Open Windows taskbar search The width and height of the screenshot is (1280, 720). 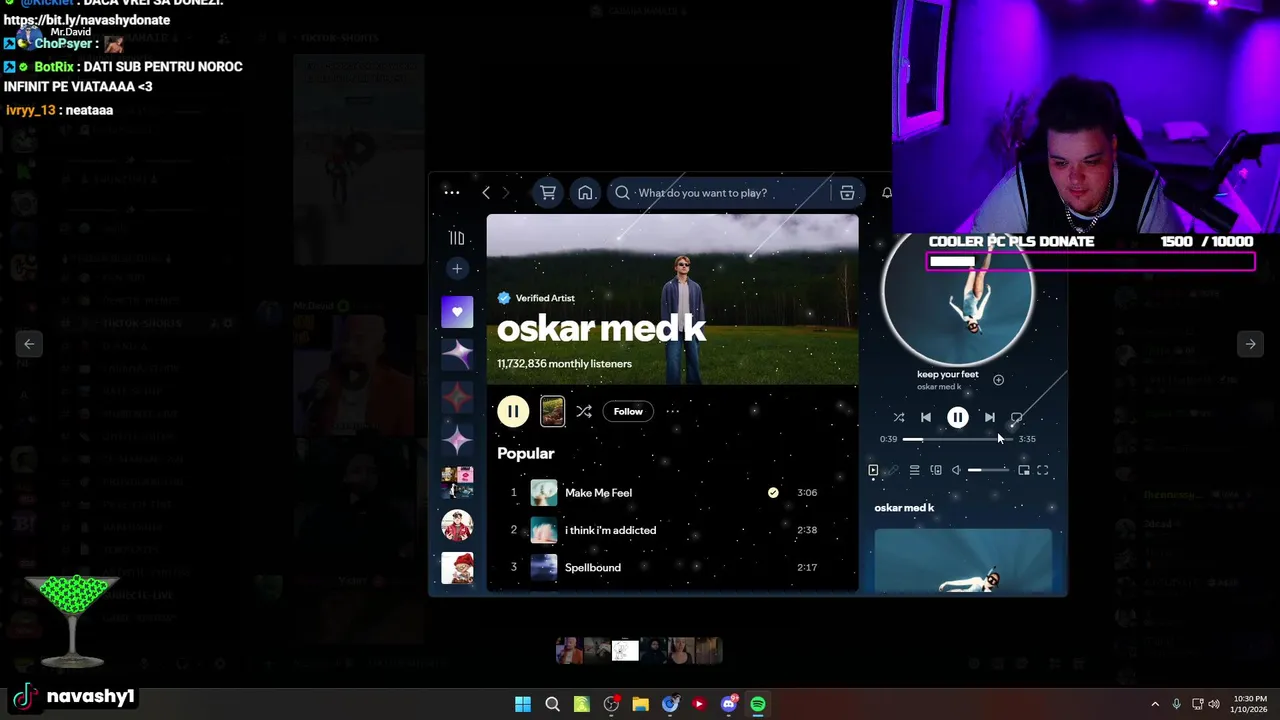coord(552,705)
